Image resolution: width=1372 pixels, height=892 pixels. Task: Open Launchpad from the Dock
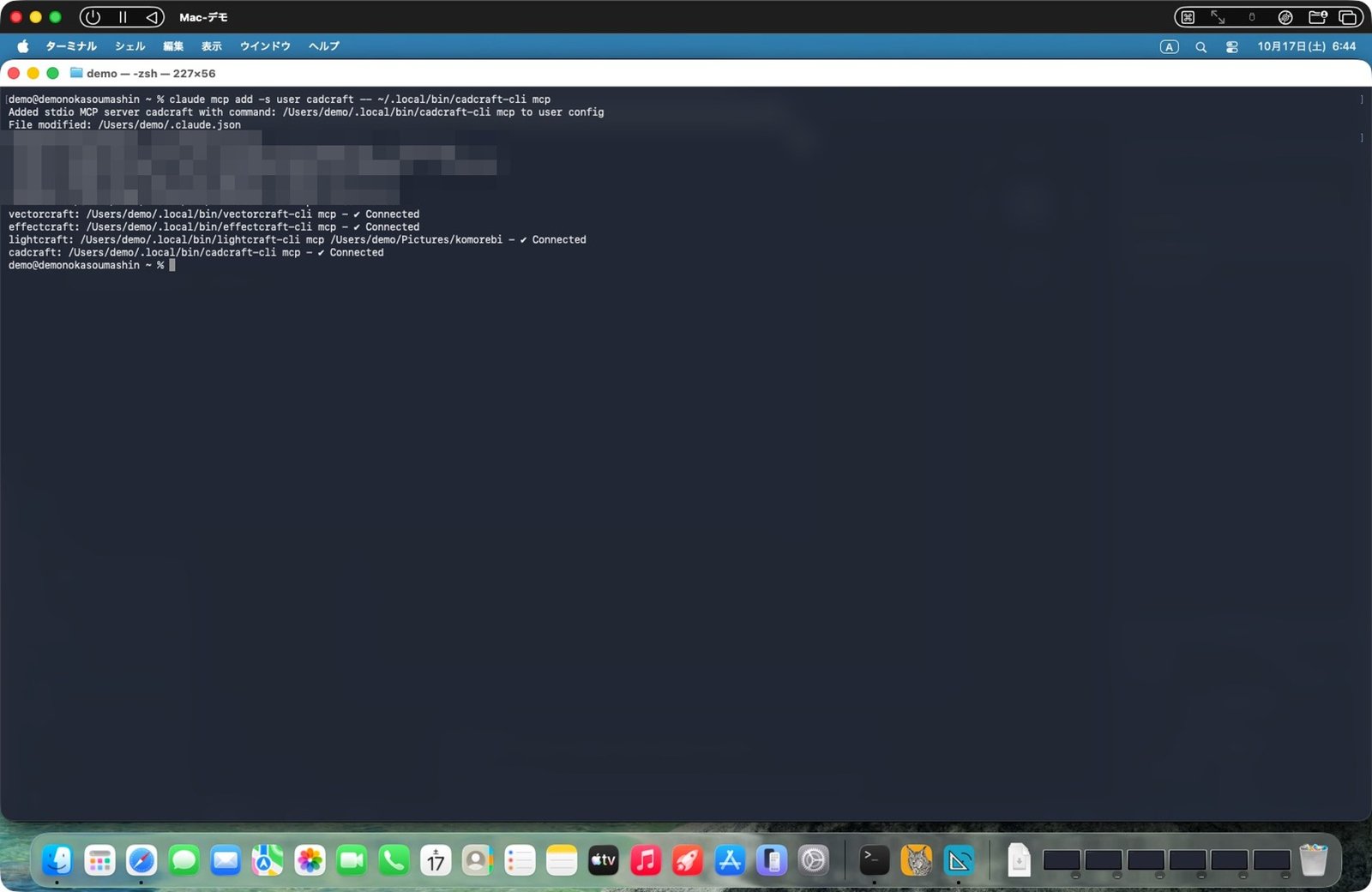[99, 860]
